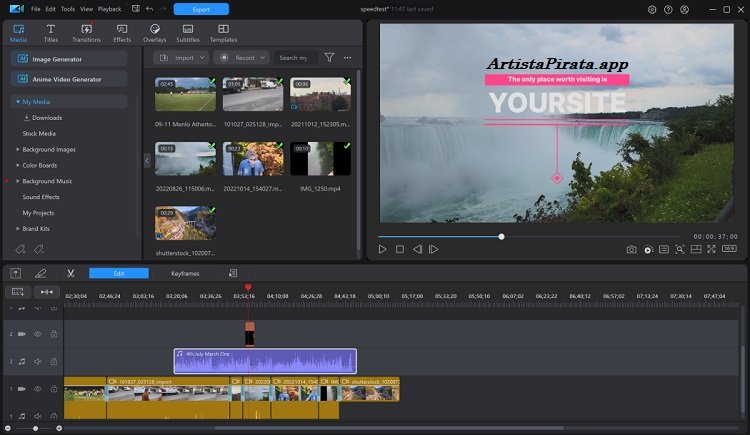Click the stop button in preview

400,249
